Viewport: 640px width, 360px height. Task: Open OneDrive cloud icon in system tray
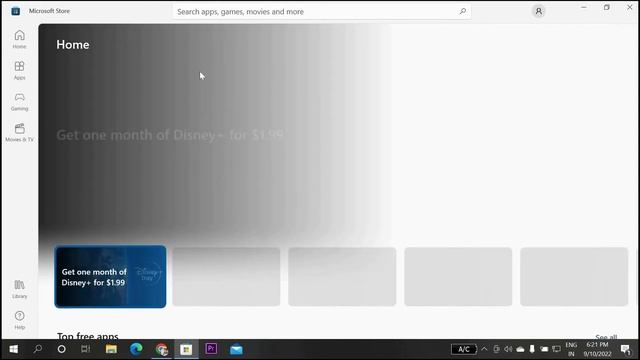click(520, 349)
